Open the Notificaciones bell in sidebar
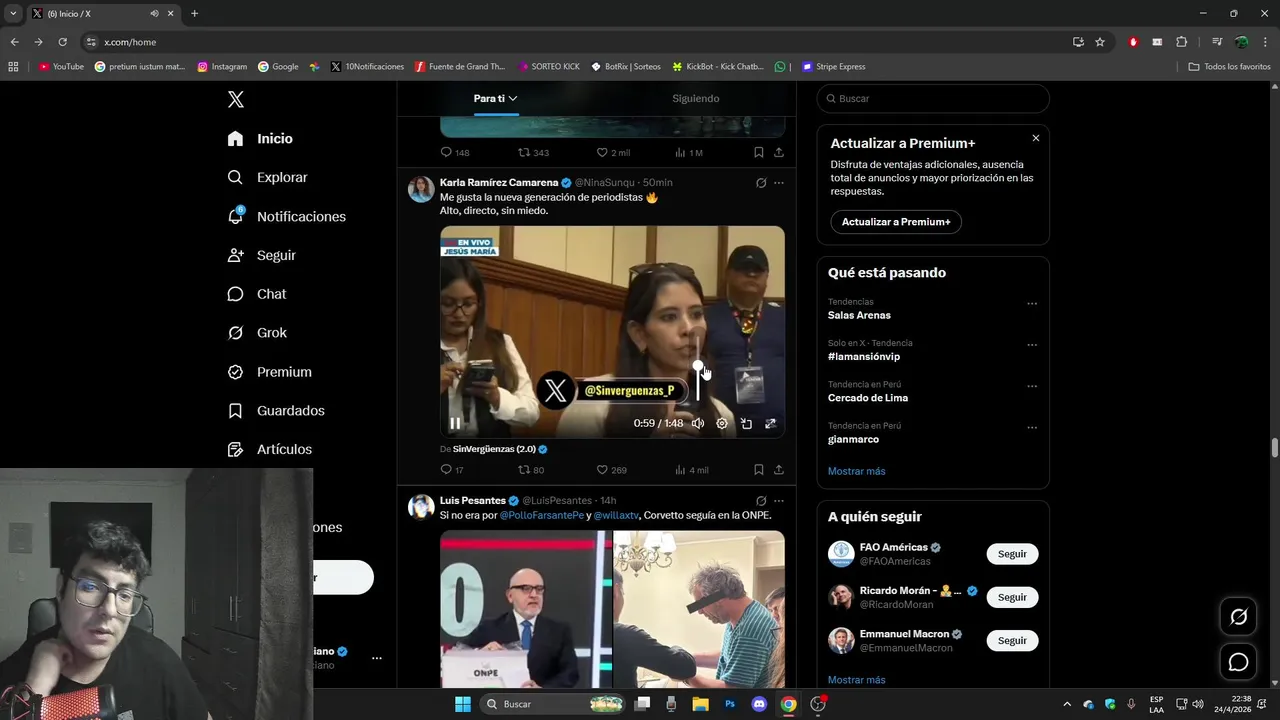Viewport: 1280px width, 720px height. tap(286, 216)
